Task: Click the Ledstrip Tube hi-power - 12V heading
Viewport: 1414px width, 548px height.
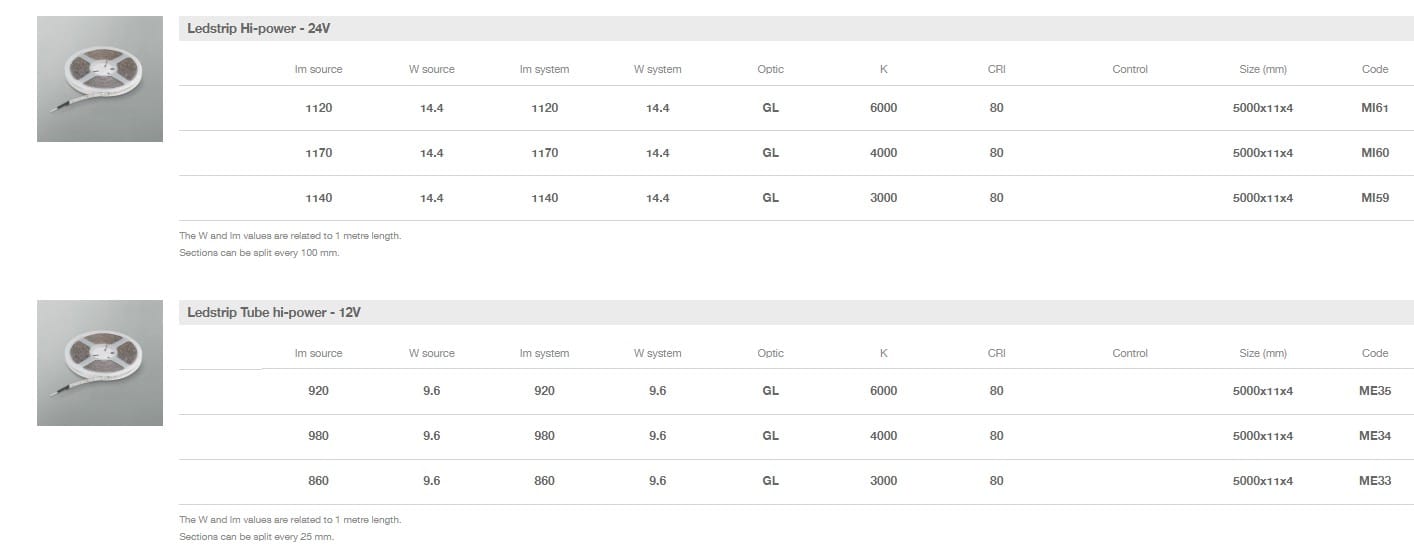Action: (x=273, y=313)
